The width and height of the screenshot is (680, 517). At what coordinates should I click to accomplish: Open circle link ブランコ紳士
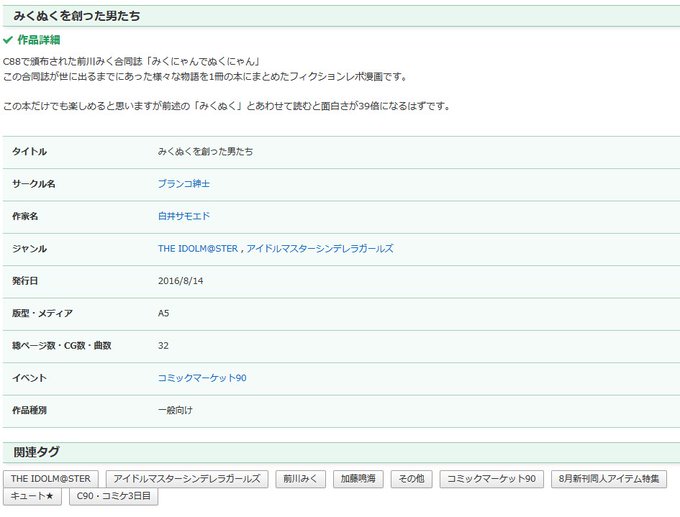[184, 184]
